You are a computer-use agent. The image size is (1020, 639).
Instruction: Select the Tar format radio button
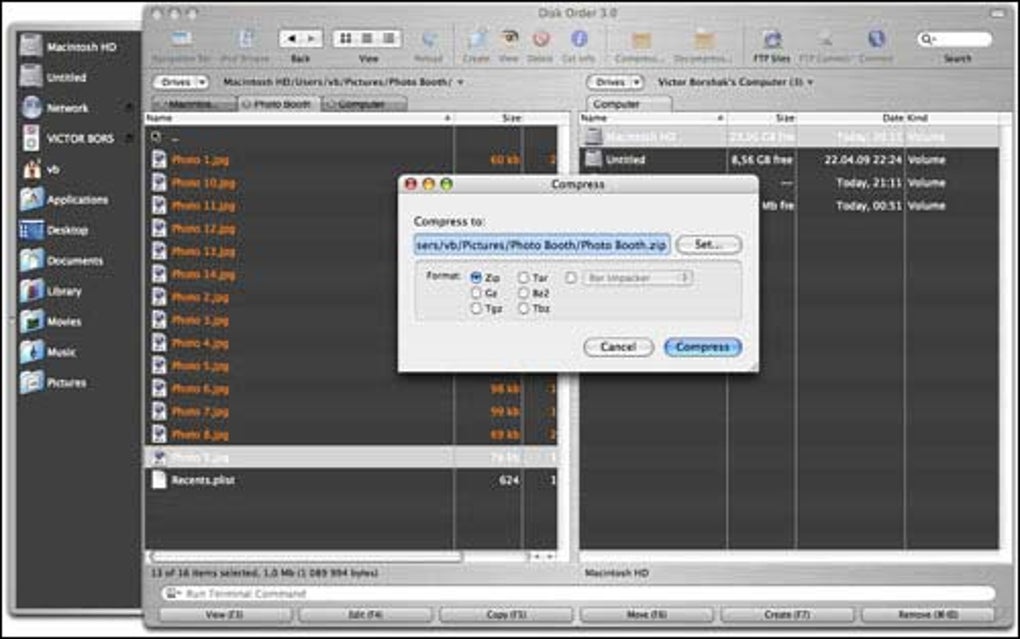coord(524,278)
